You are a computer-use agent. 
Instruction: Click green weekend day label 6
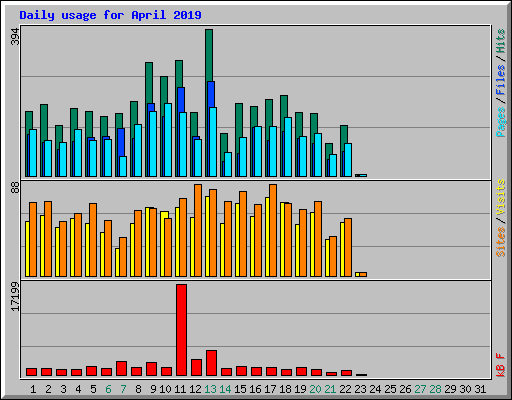tap(108, 389)
